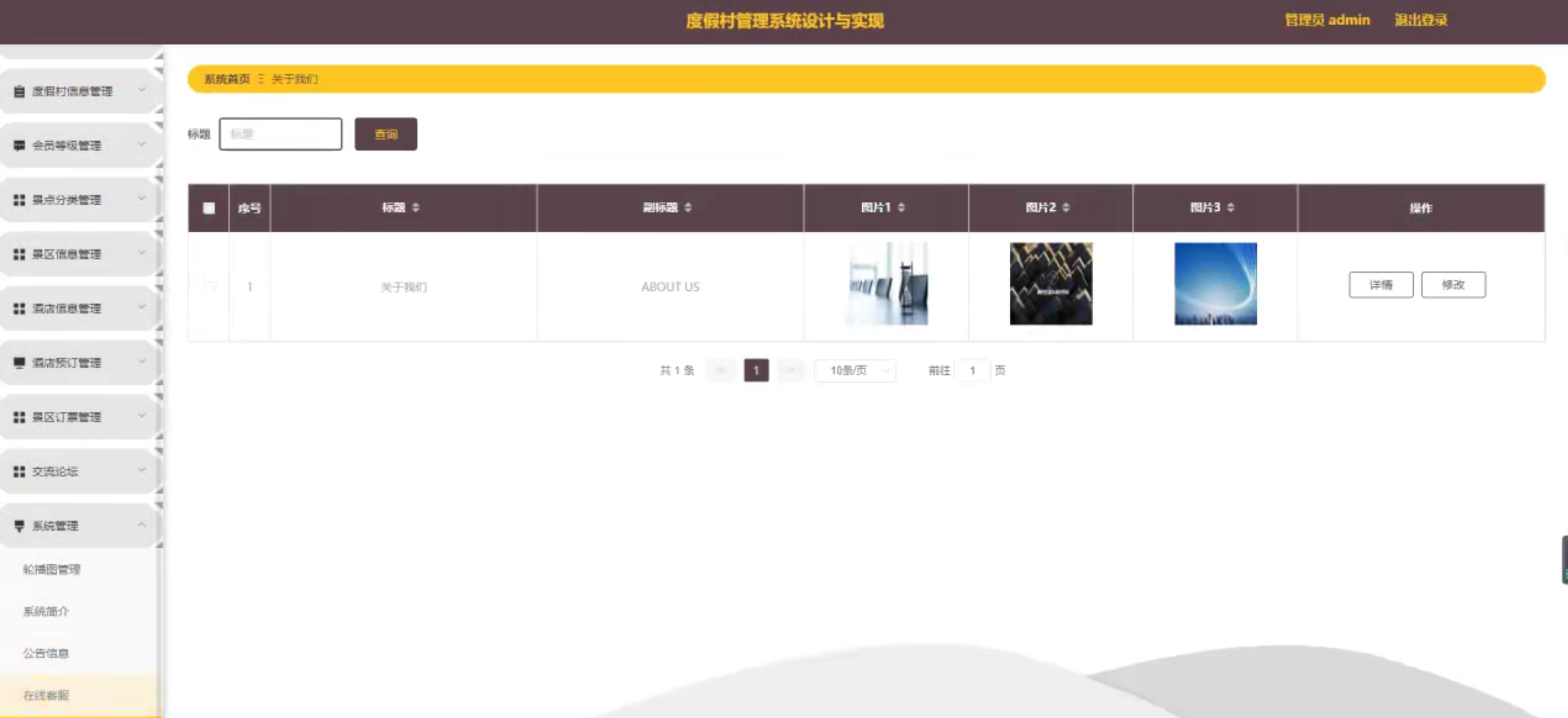Screen dimensions: 1568x718
Task: Click the 度假村管理系统设计与实现 page title
Action: [x=785, y=21]
